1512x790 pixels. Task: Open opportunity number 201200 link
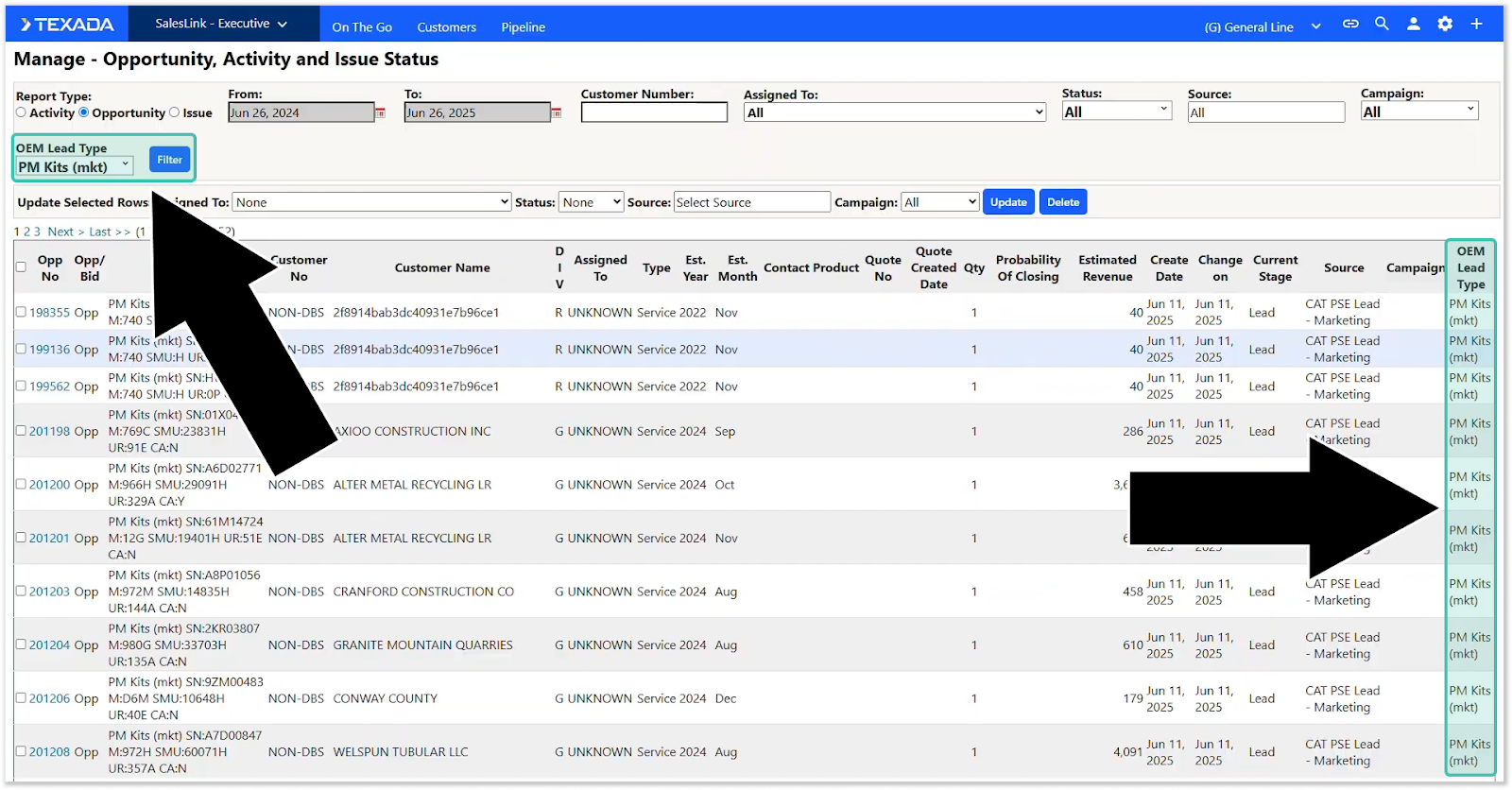pos(49,484)
